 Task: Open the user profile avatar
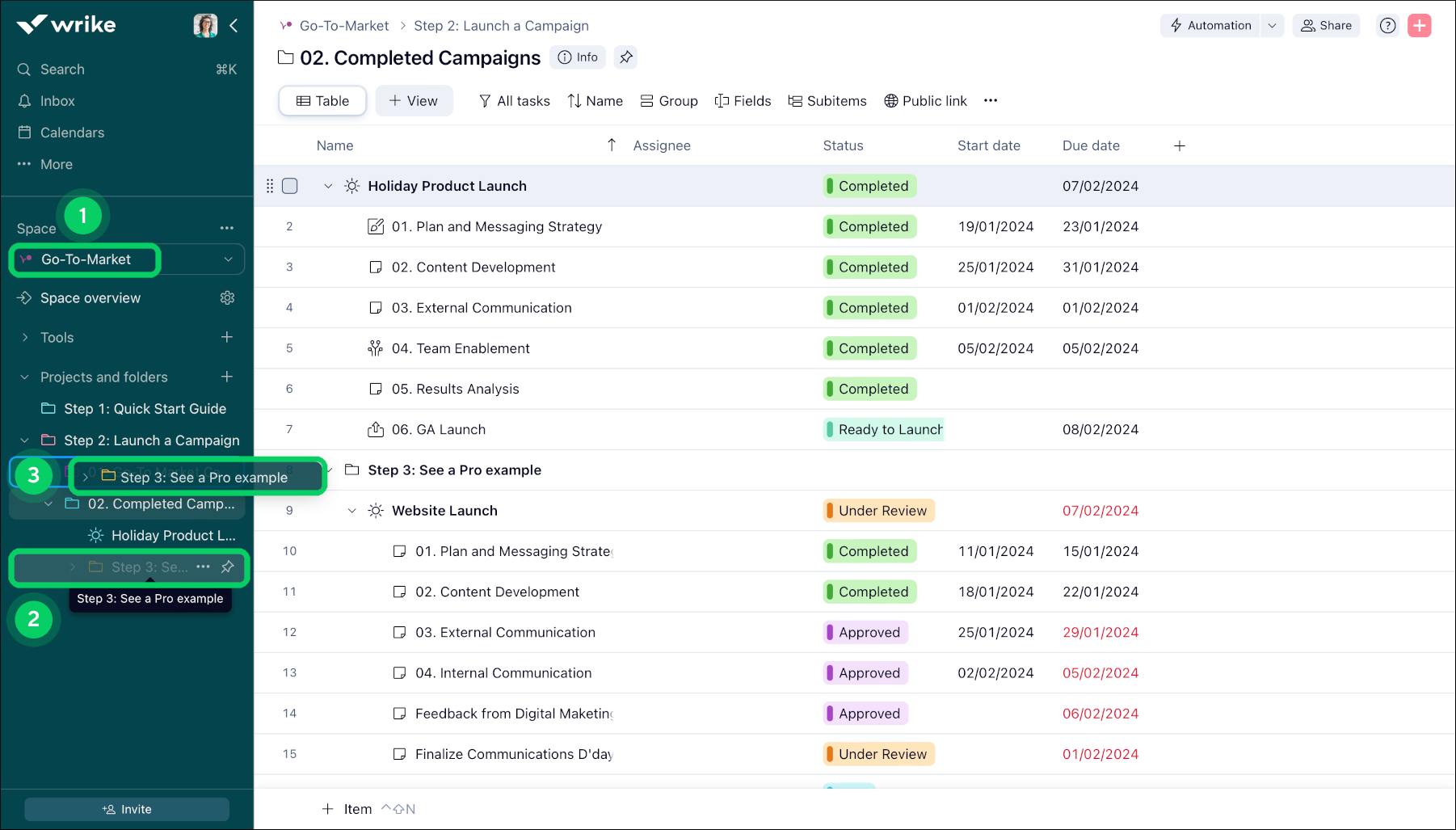click(205, 26)
